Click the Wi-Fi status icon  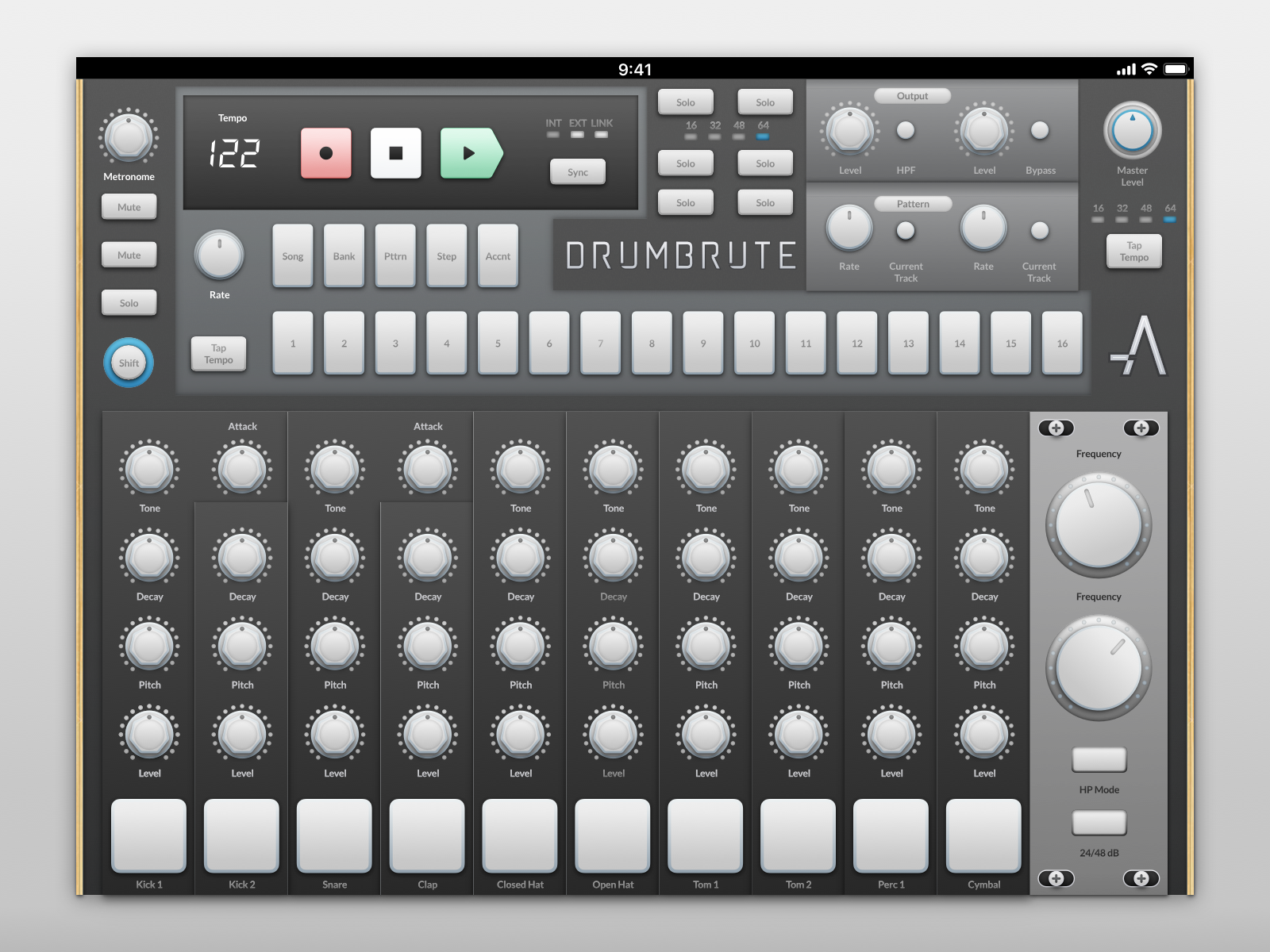(x=1149, y=69)
